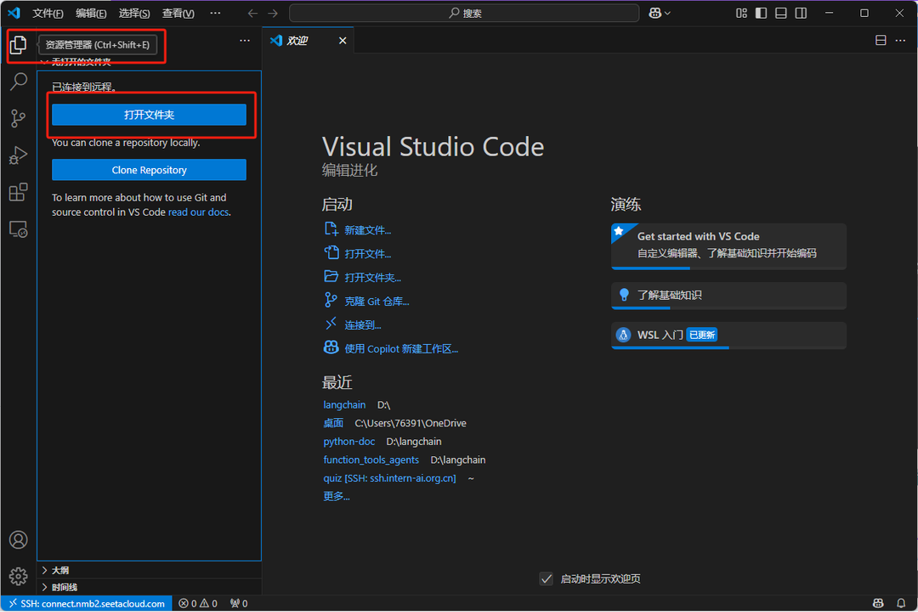
Task: Click the remote icon beside 连接到
Action: 331,323
